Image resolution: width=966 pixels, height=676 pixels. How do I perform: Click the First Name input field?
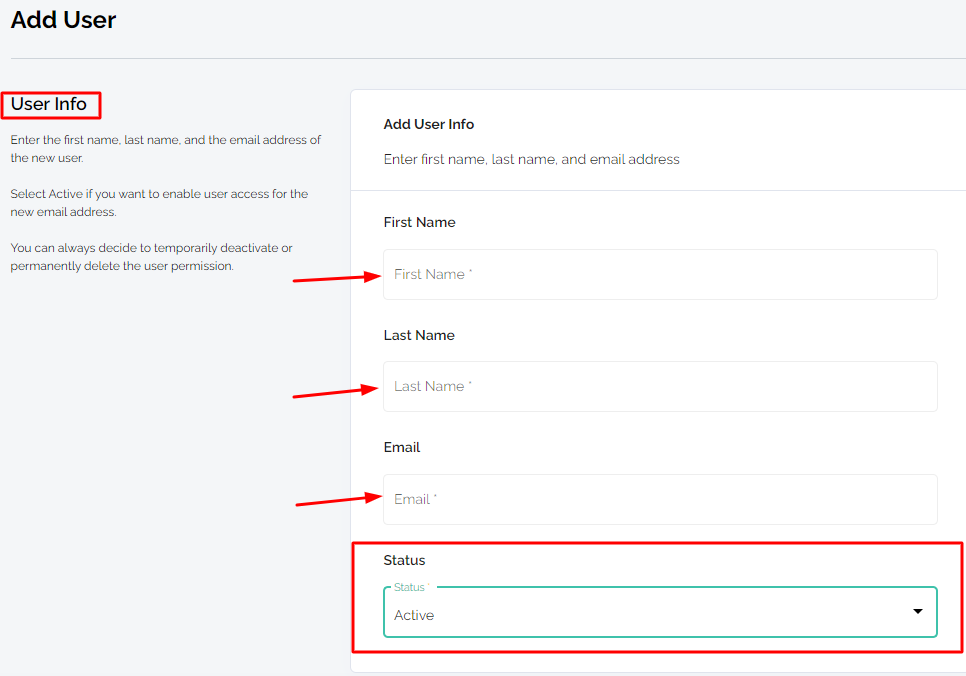pos(660,274)
